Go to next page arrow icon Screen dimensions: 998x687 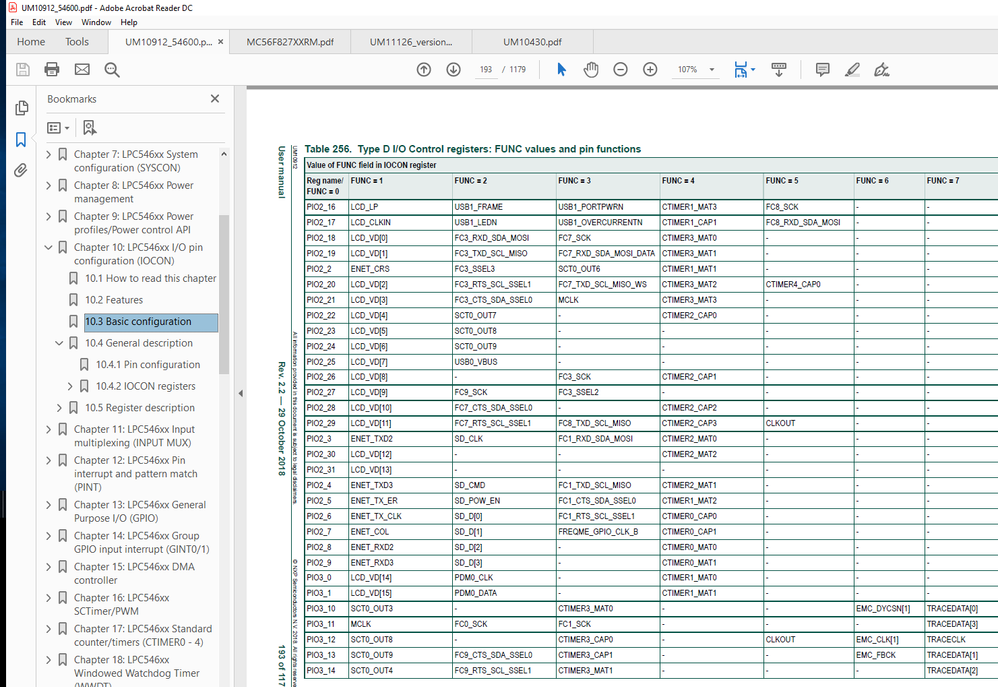(453, 69)
